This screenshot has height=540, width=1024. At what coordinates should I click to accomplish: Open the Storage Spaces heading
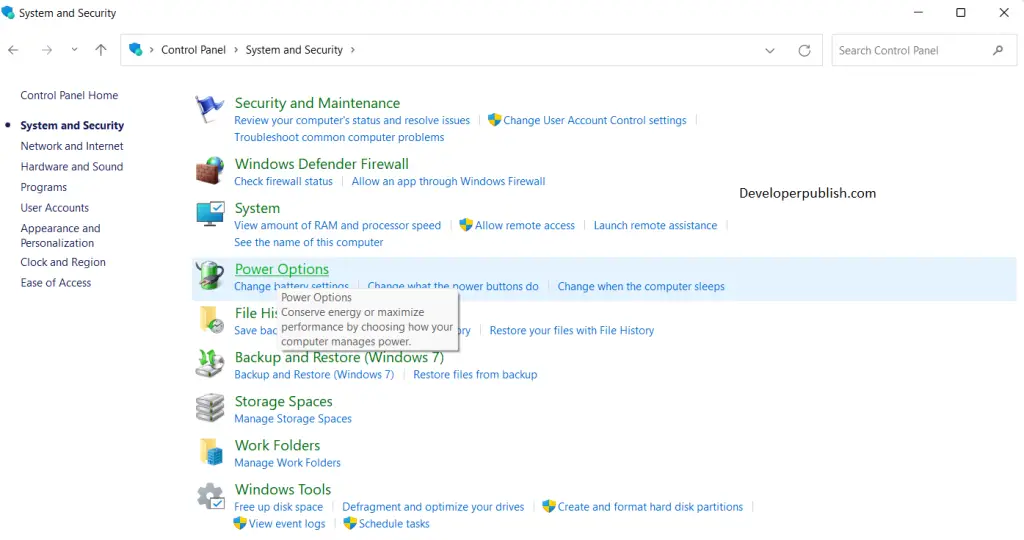(283, 402)
